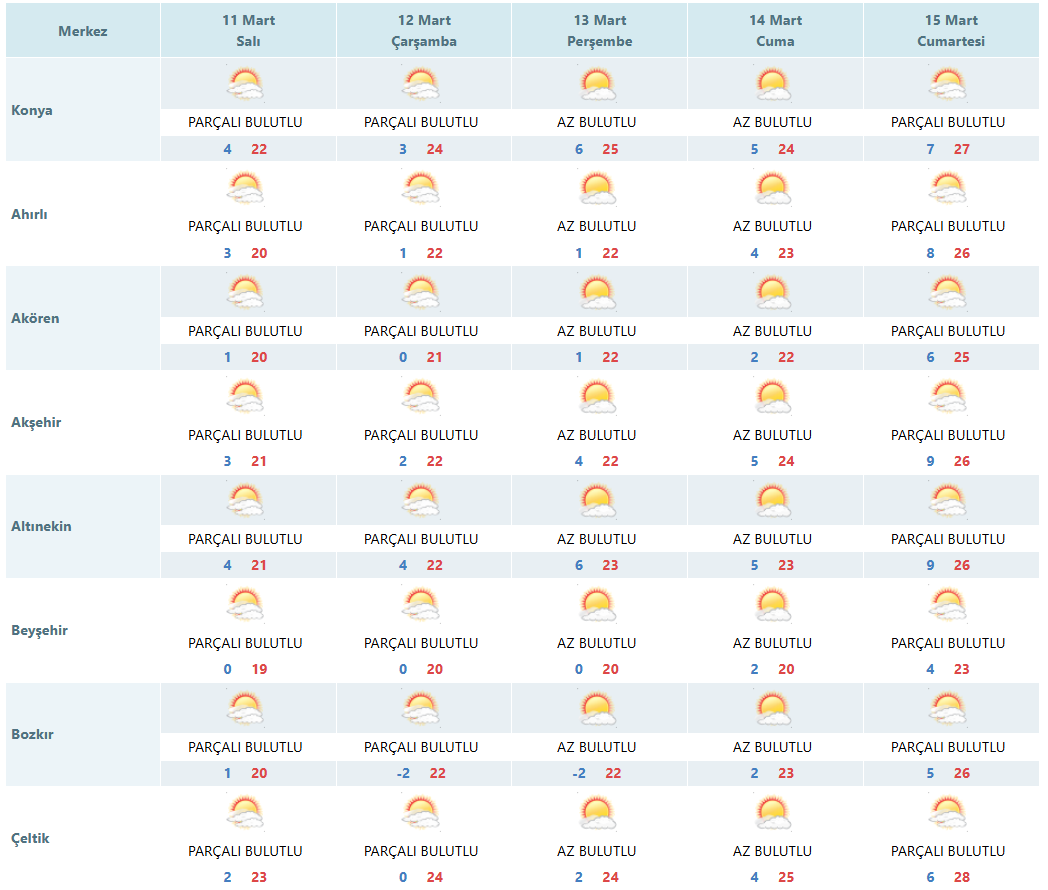Open the Konya district row label

[x=32, y=110]
